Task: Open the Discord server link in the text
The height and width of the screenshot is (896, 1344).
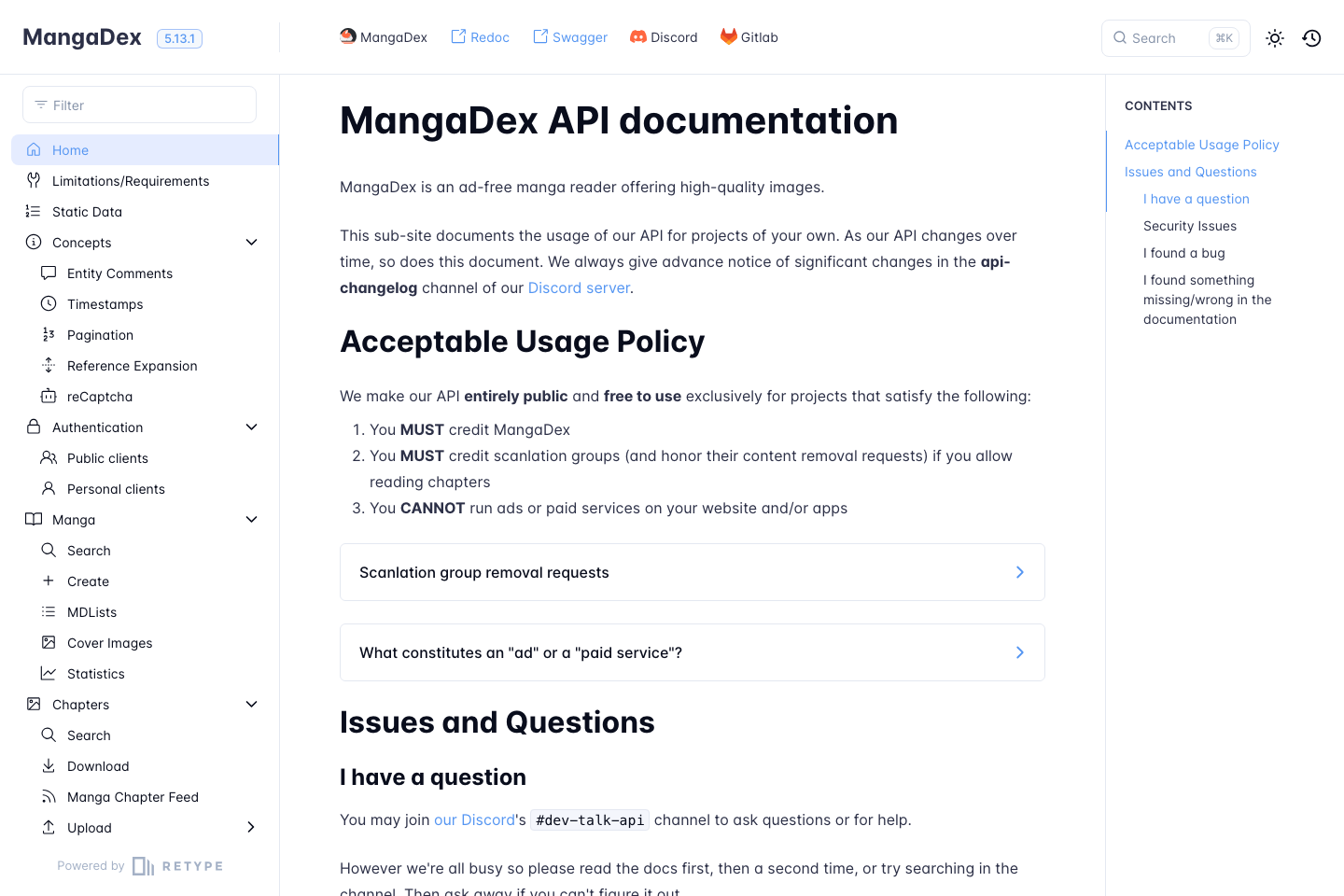Action: (x=579, y=287)
